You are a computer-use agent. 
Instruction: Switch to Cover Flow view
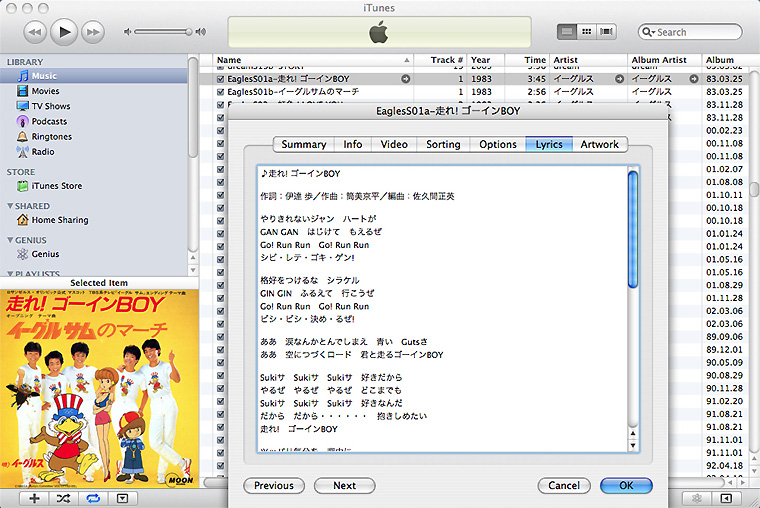[x=606, y=32]
